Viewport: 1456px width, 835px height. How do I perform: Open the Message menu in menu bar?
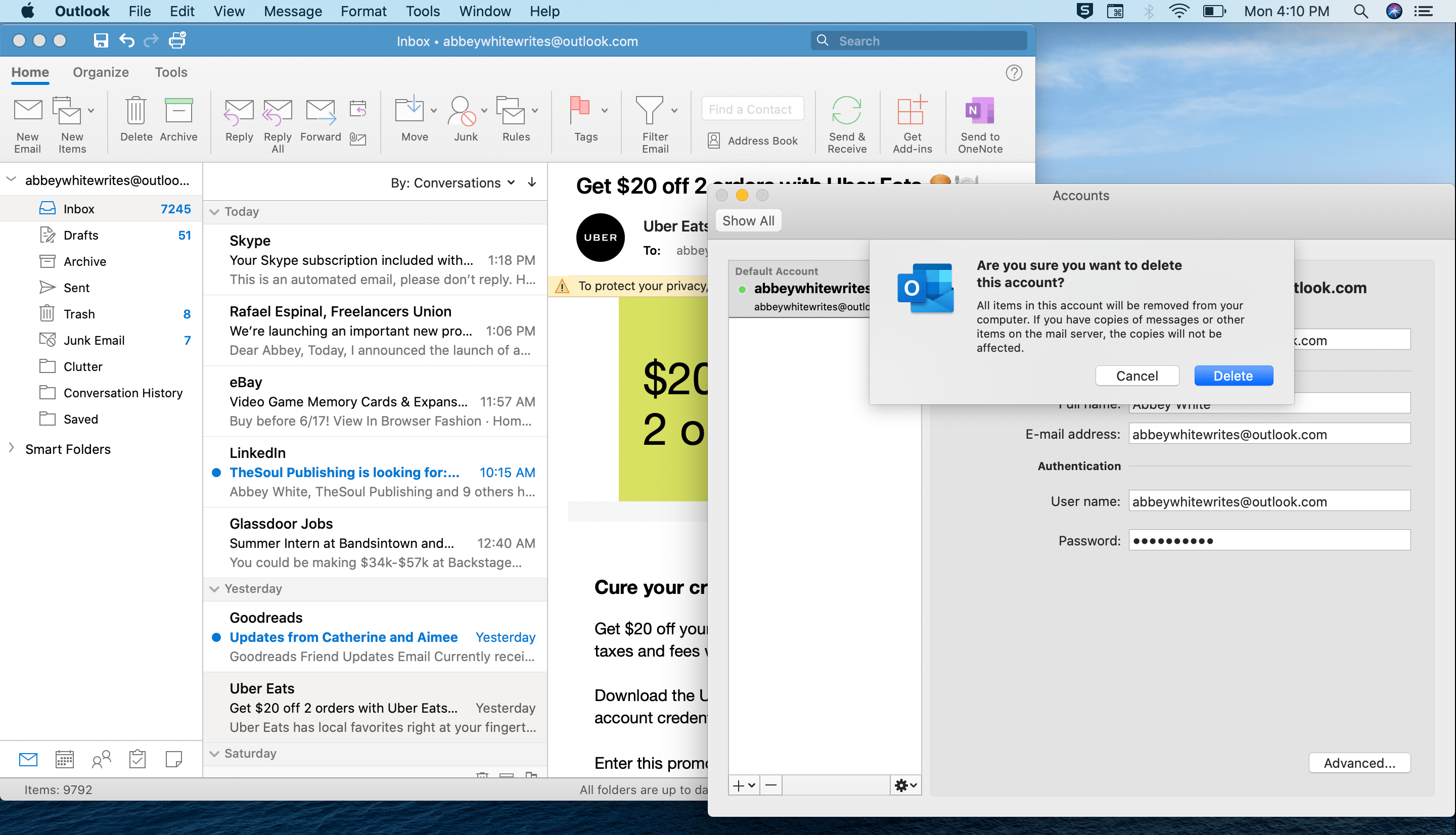coord(292,11)
